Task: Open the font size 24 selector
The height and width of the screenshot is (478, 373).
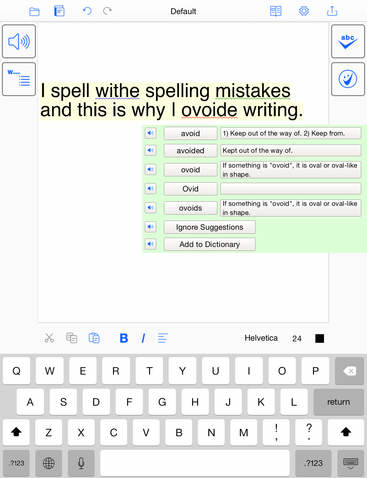Action: point(297,339)
